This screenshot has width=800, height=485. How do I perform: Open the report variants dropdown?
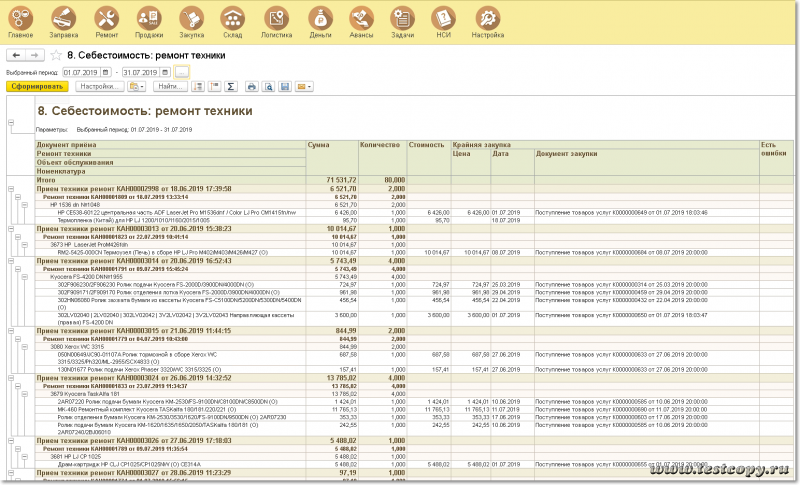136,87
